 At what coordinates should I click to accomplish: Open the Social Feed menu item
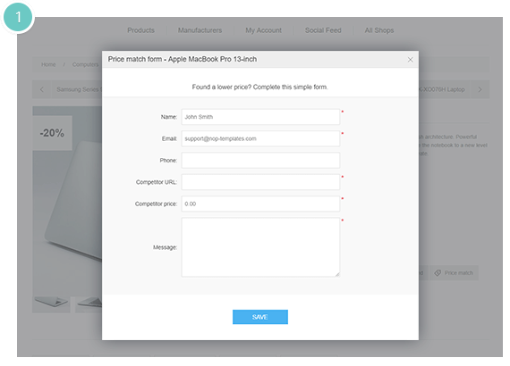click(x=323, y=30)
